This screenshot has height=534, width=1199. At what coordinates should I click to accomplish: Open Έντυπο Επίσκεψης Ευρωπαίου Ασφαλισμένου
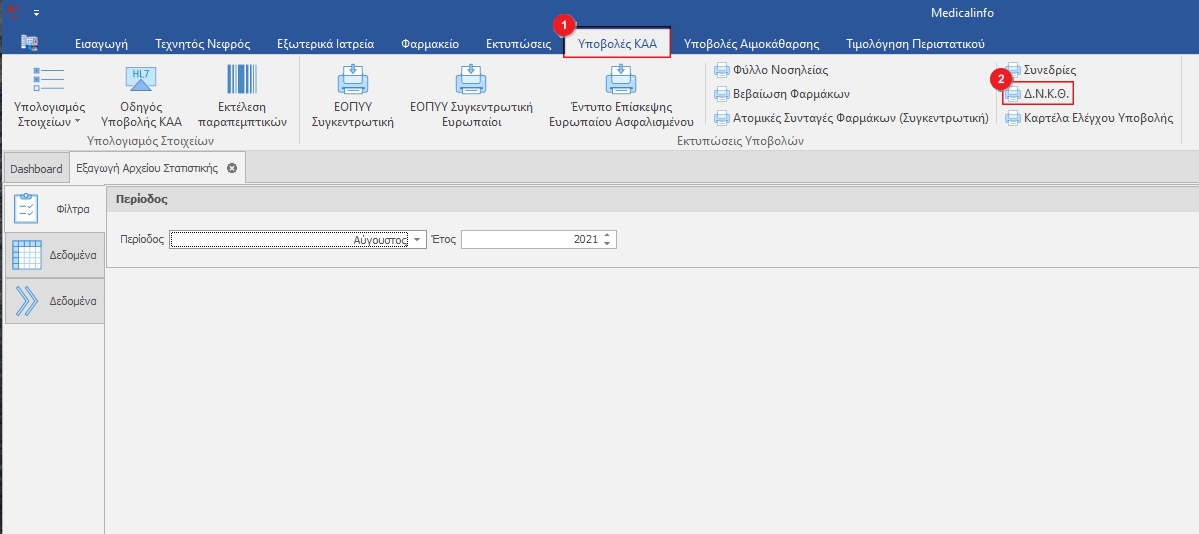[620, 96]
